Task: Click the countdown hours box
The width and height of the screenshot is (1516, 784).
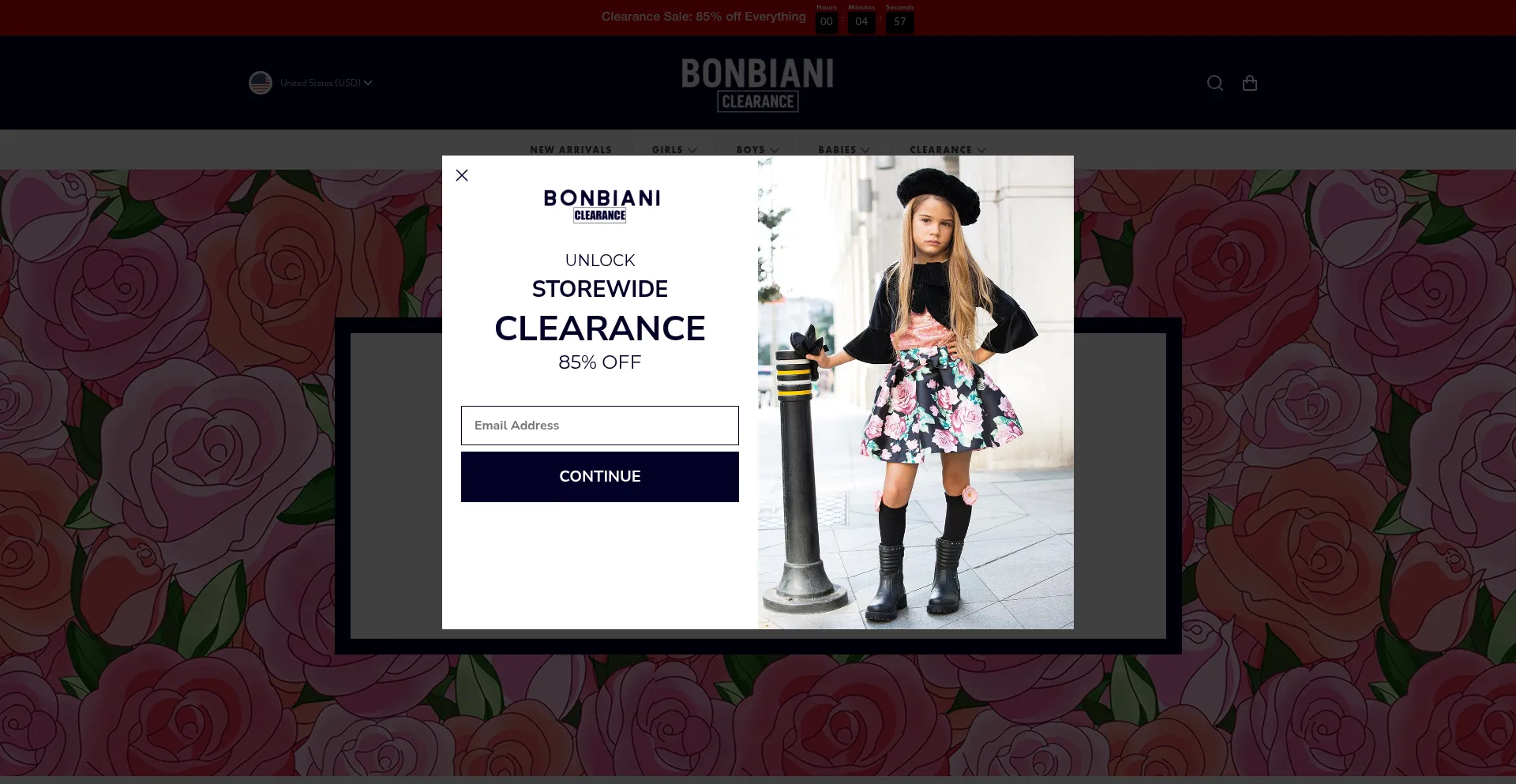Action: [x=827, y=22]
